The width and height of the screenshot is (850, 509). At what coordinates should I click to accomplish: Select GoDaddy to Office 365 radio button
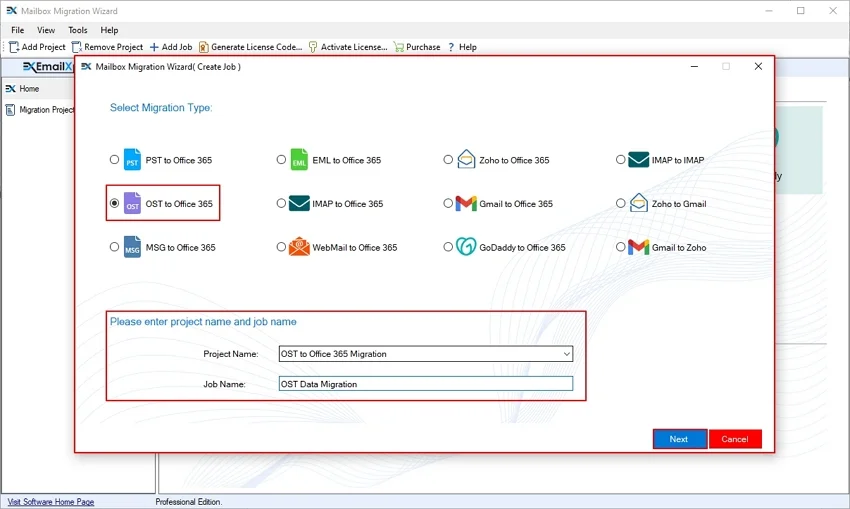(x=448, y=247)
